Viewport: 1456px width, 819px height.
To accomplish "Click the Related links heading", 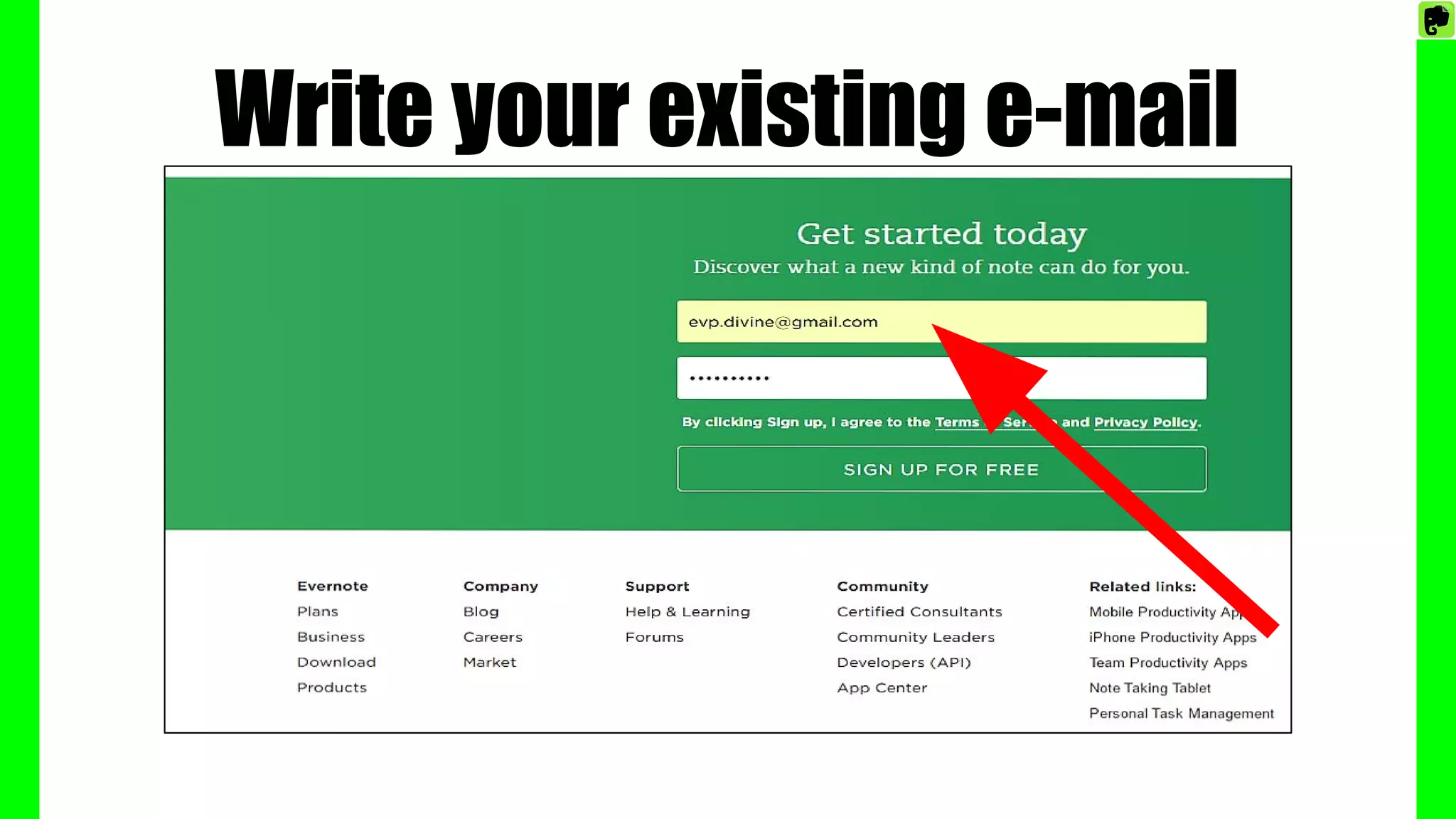I will point(1142,587).
